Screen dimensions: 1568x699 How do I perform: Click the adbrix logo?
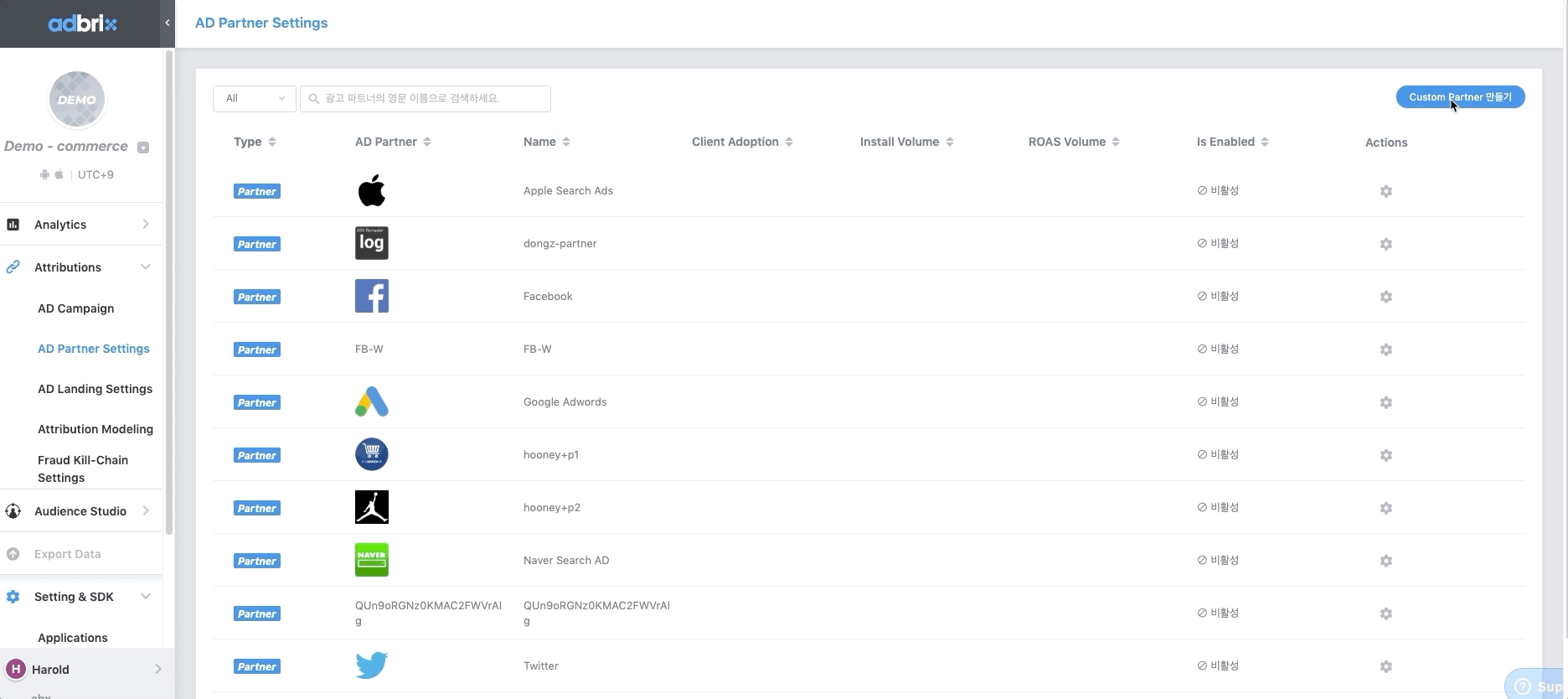pos(82,23)
